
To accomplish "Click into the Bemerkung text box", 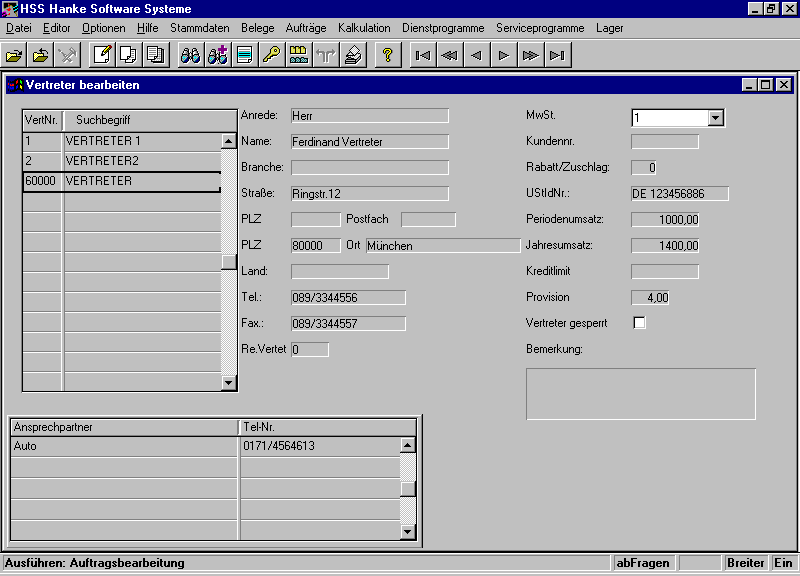I will tap(640, 394).
